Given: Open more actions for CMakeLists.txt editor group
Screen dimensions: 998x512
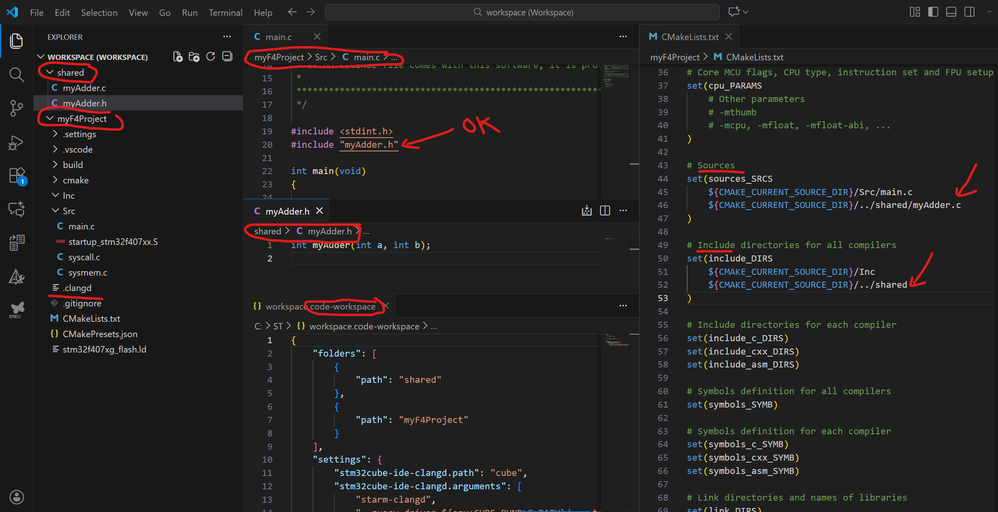Looking at the screenshot, I should [x=981, y=37].
